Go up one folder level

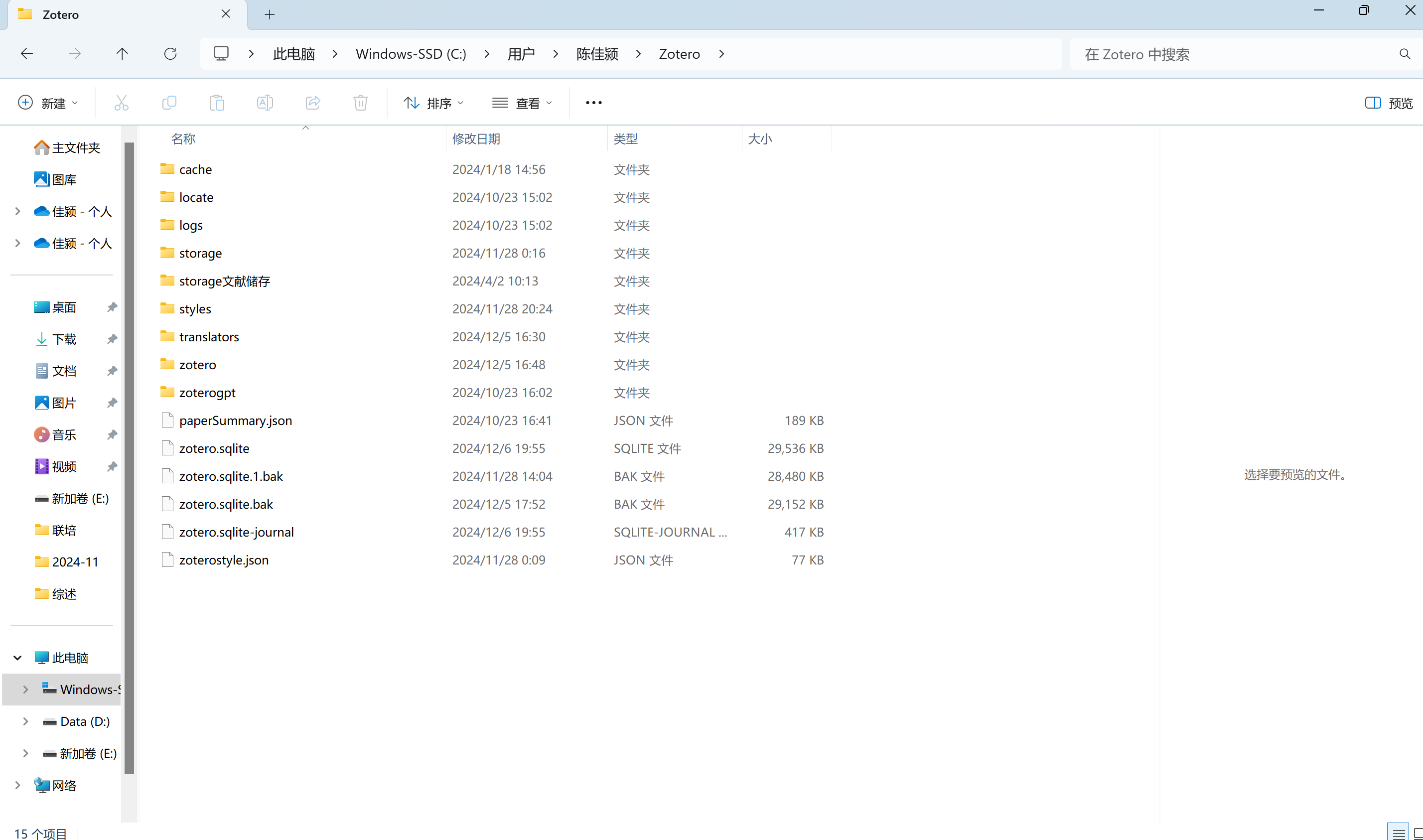[x=122, y=54]
